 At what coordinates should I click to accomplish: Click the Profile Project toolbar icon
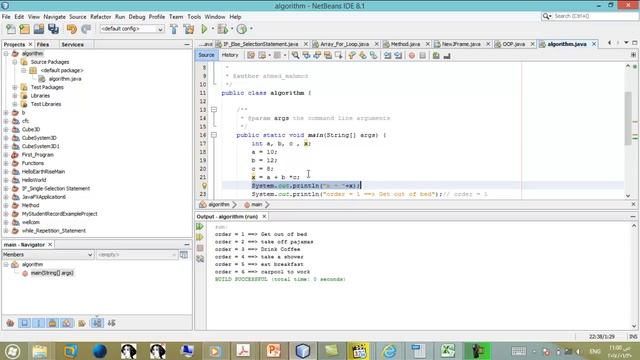tap(242, 29)
